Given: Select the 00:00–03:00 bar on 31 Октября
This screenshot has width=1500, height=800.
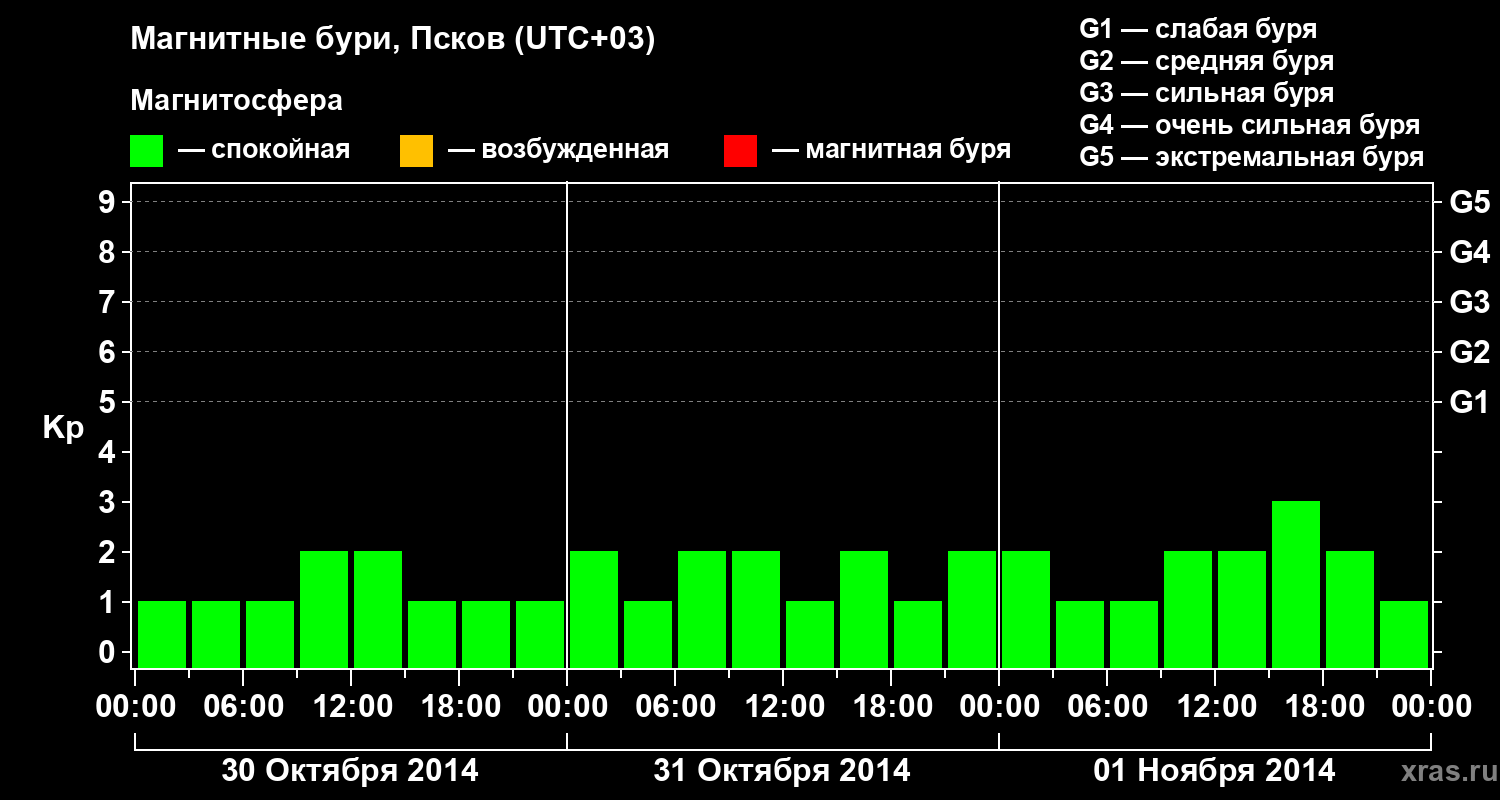Looking at the screenshot, I should (594, 609).
